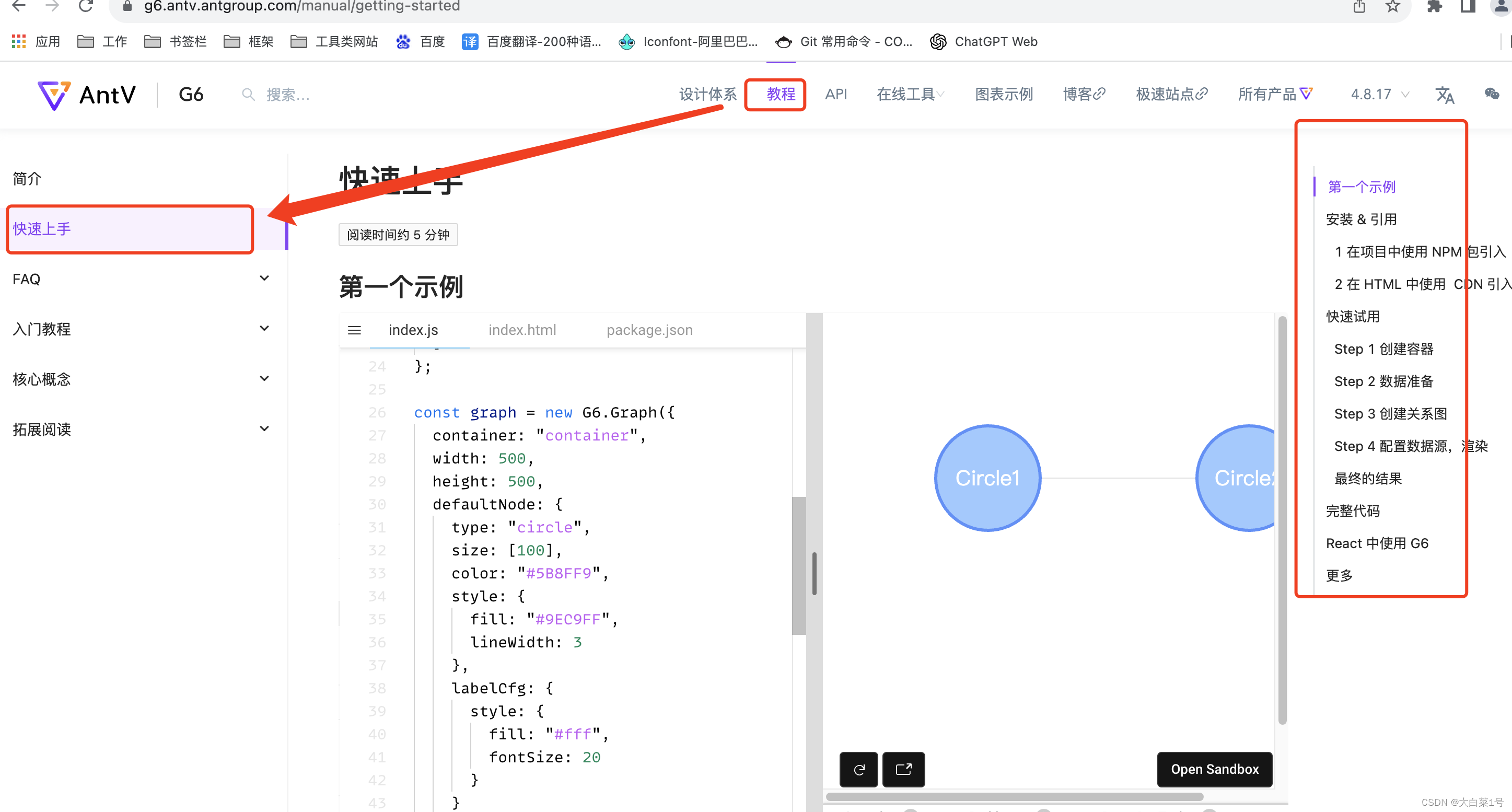Viewport: 1512px width, 812px height.
Task: Click the Circle1 node in preview
Action: pos(987,478)
